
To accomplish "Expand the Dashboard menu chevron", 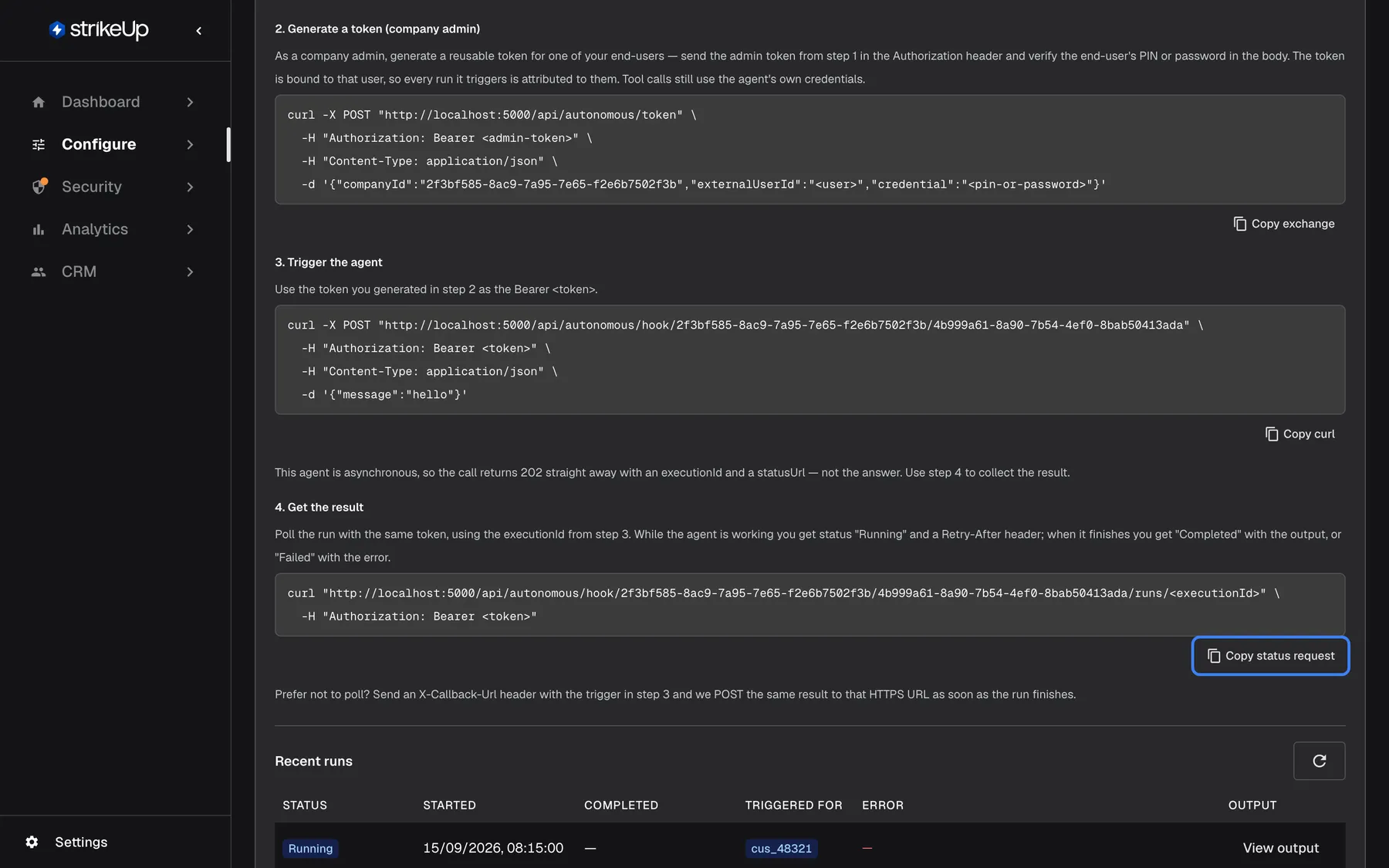I will pyautogui.click(x=190, y=102).
